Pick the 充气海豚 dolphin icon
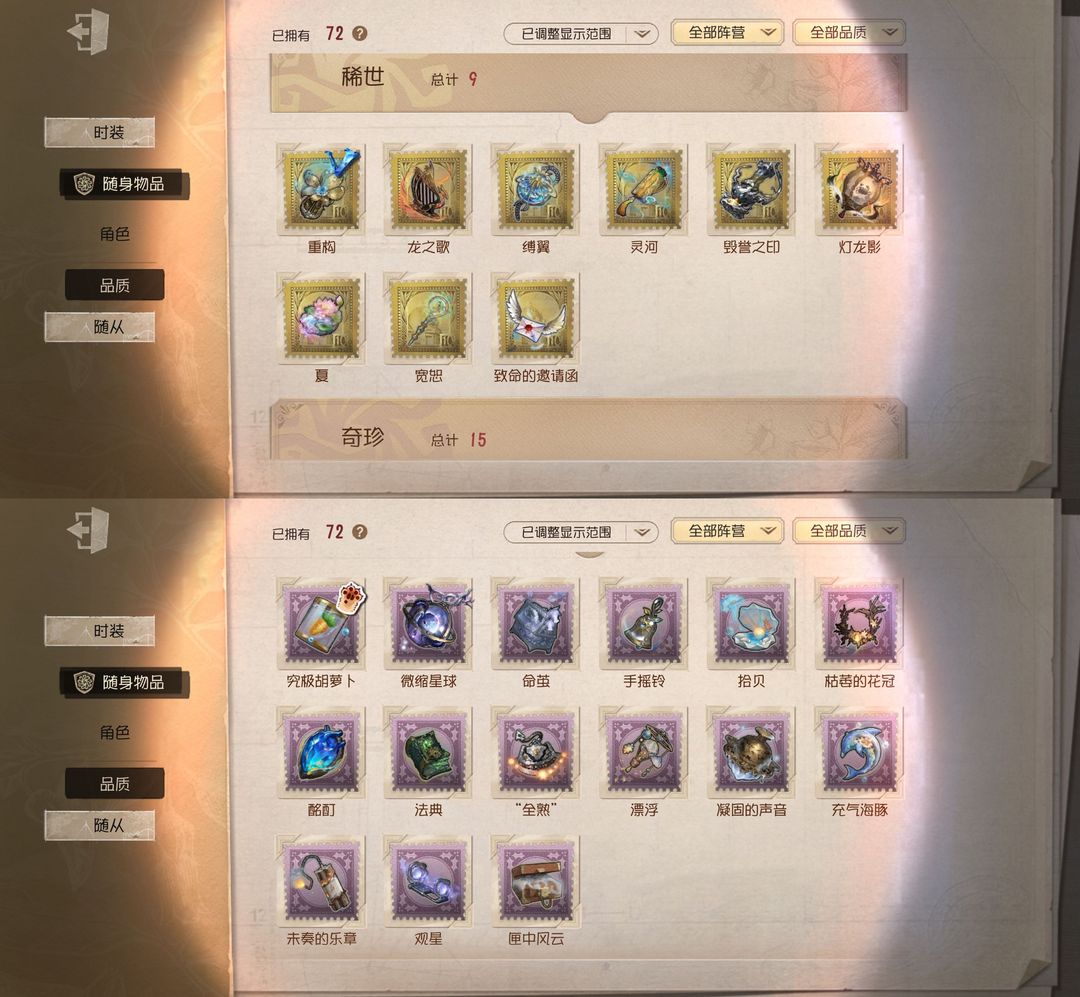The image size is (1080, 997). 859,753
